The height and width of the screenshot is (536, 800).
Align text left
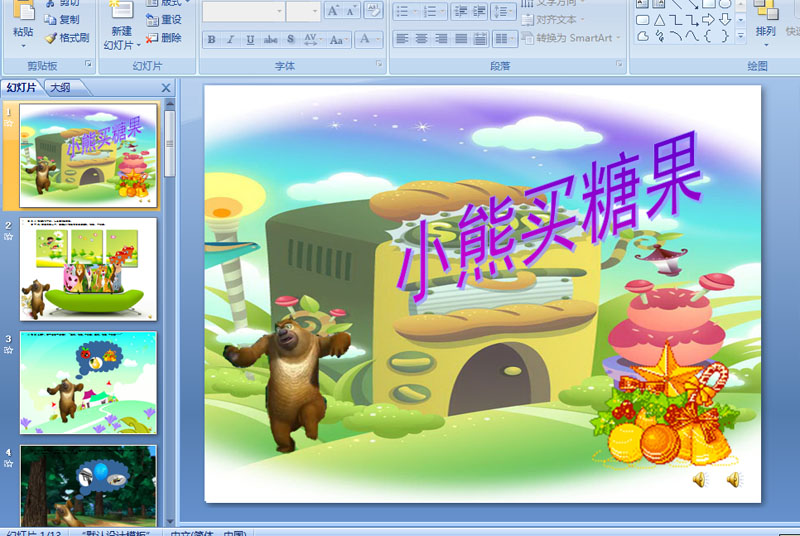(x=402, y=39)
